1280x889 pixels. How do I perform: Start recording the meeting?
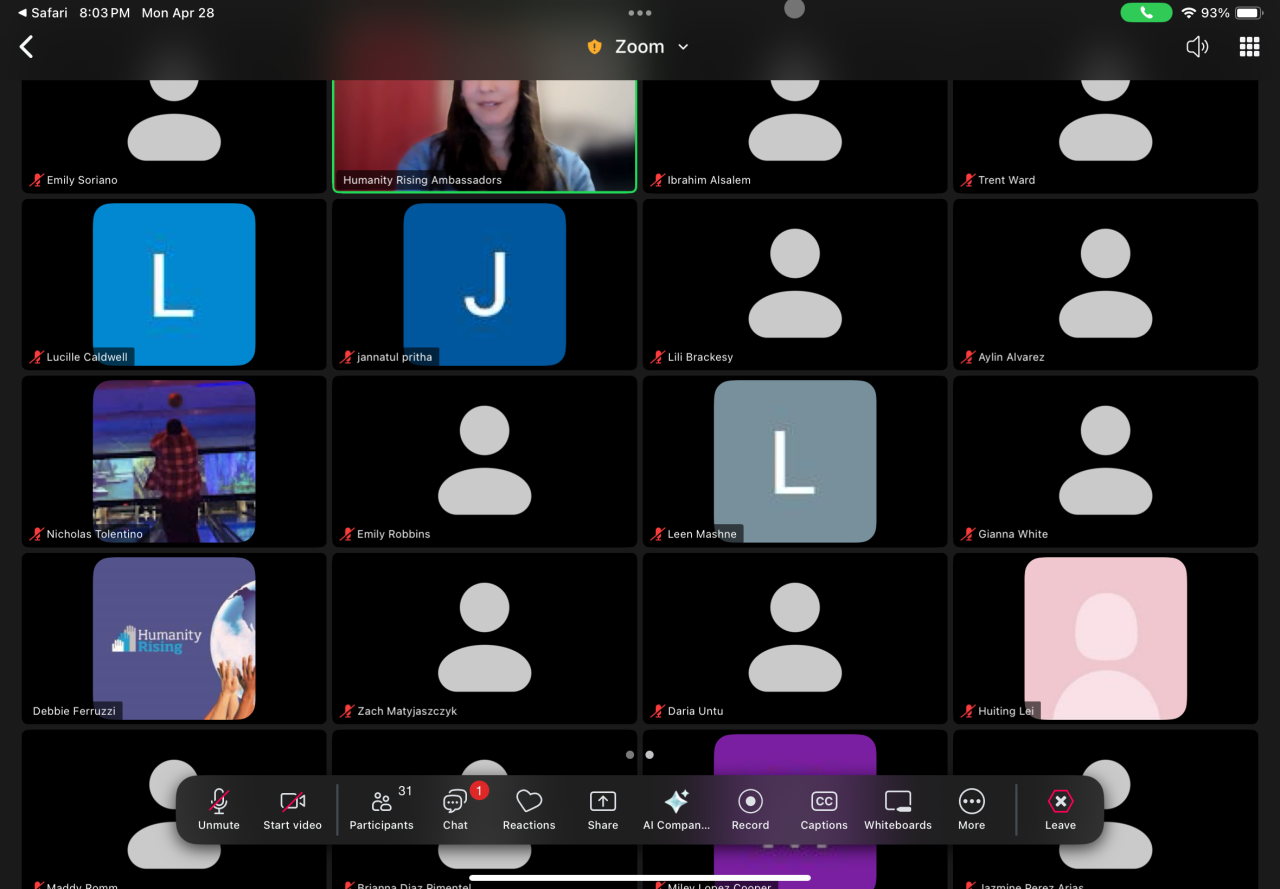coord(750,809)
